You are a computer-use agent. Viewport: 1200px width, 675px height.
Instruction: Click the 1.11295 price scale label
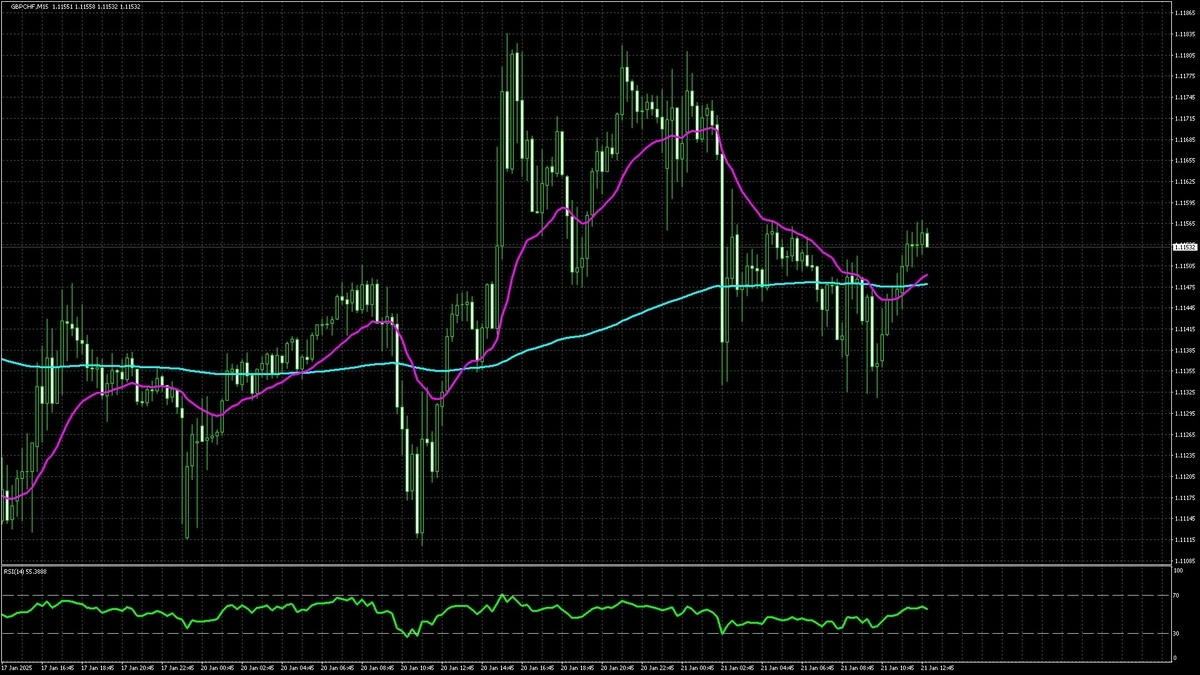point(1184,413)
